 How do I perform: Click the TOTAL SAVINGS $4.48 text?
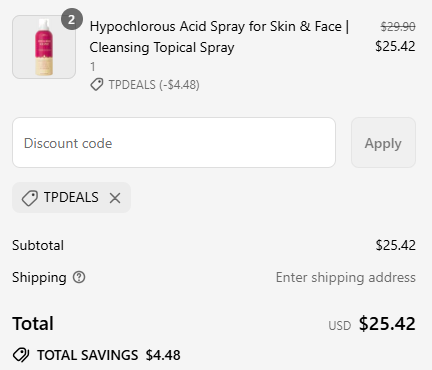pyautogui.click(x=109, y=355)
